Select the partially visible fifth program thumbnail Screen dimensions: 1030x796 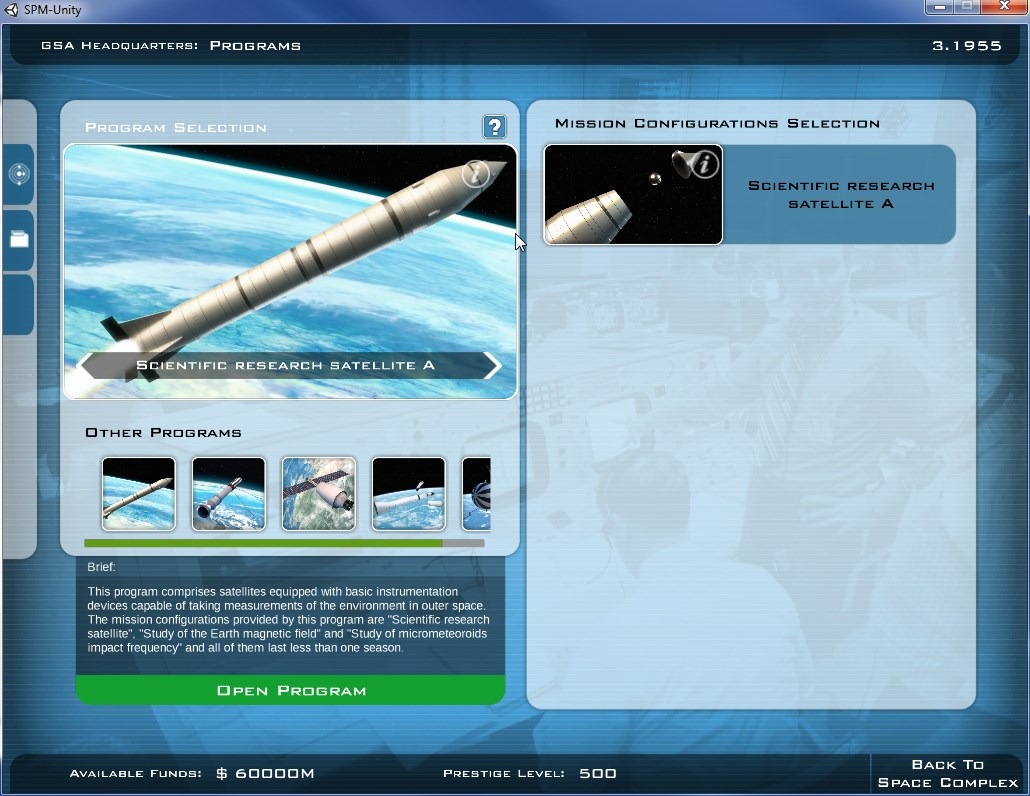(477, 494)
